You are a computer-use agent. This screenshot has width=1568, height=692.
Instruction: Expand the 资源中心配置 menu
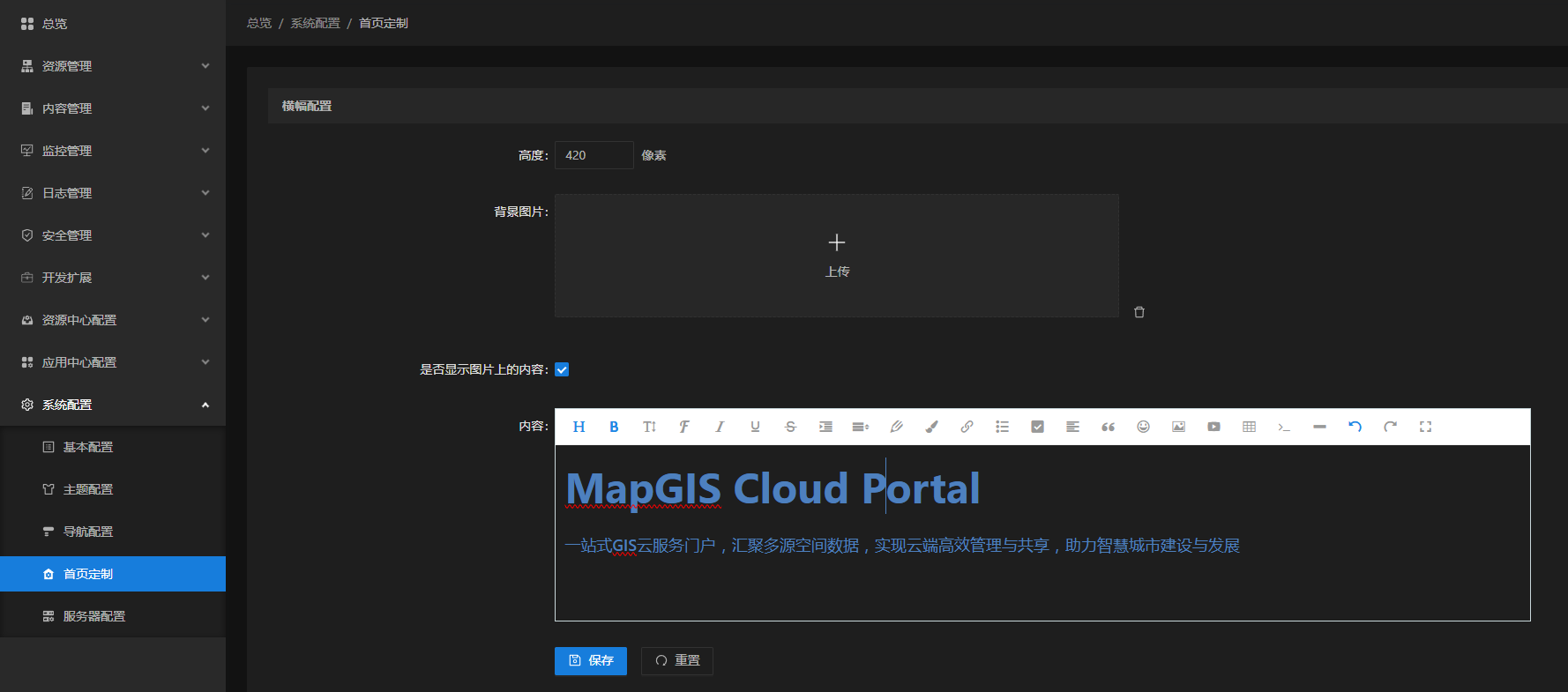pyautogui.click(x=113, y=320)
